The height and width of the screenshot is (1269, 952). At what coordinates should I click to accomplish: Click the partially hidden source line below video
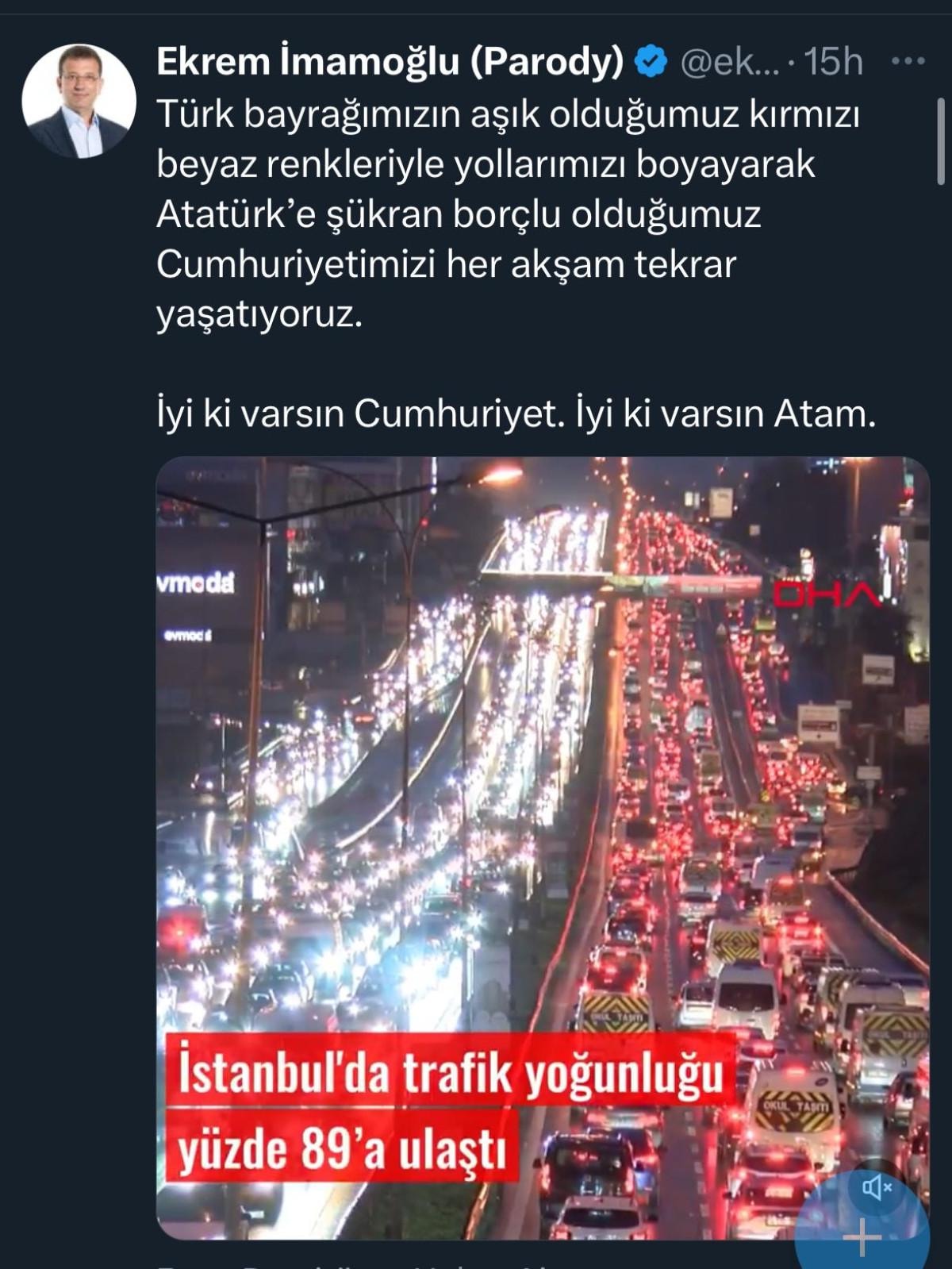pyautogui.click(x=357, y=1263)
